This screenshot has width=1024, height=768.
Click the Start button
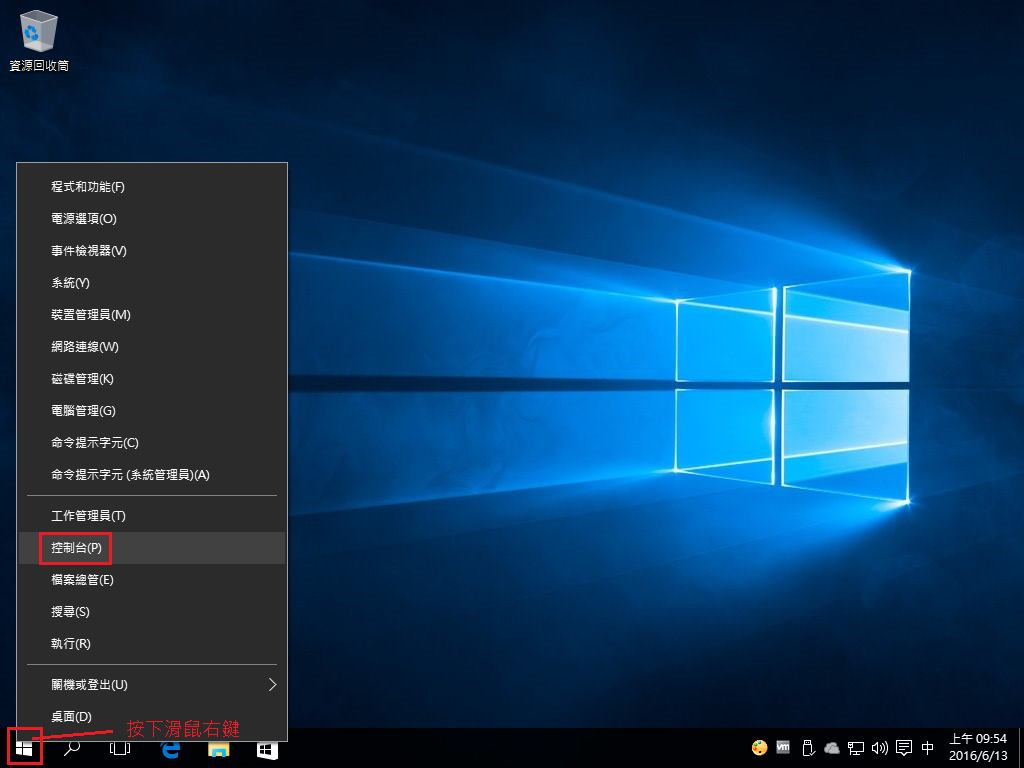(24, 747)
